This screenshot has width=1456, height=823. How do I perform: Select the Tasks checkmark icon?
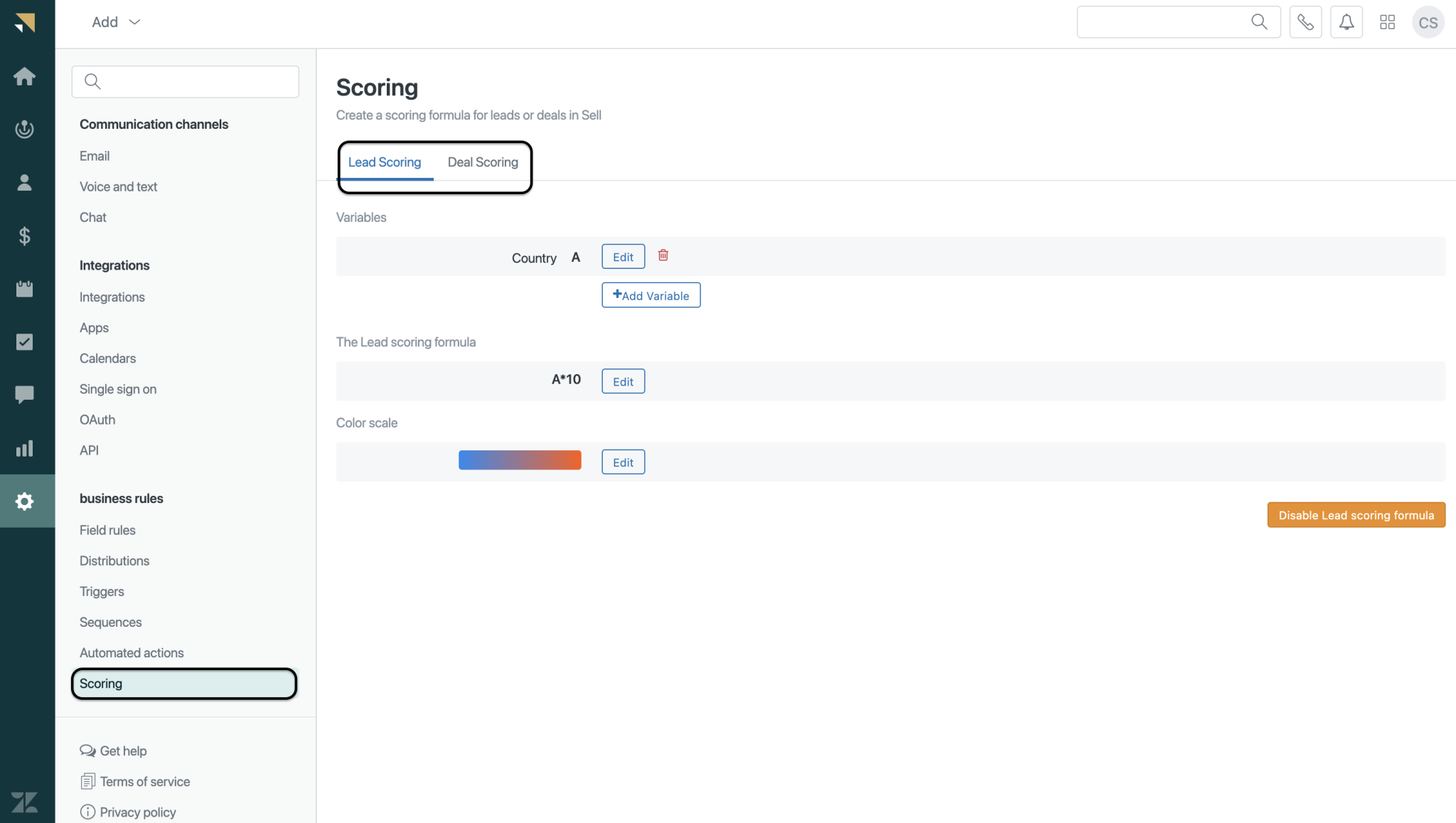[x=25, y=341]
